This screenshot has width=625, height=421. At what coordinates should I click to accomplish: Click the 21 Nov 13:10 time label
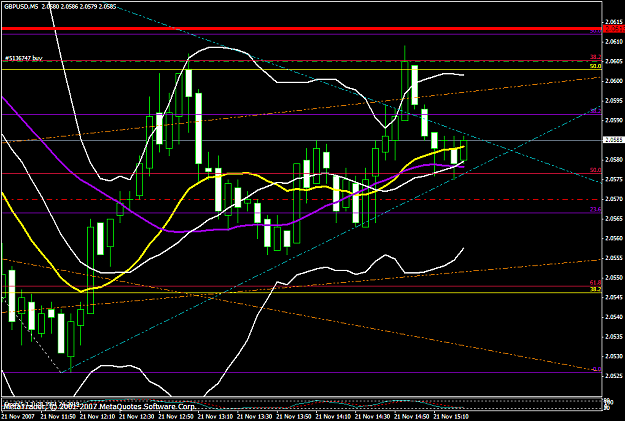pyautogui.click(x=215, y=417)
